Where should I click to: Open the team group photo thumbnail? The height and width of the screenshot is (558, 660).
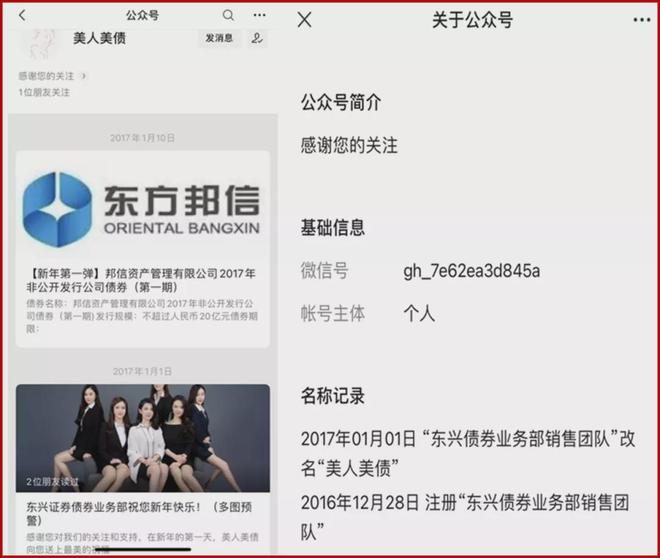click(143, 438)
